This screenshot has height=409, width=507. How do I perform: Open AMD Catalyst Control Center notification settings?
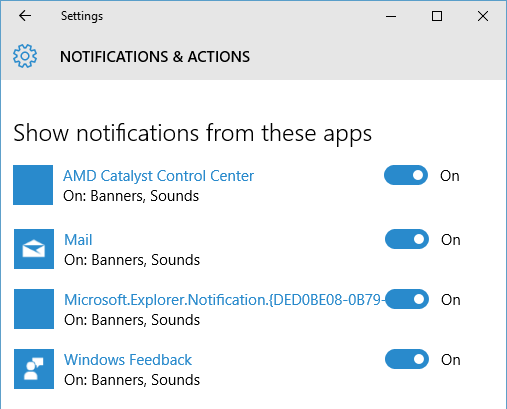[158, 176]
